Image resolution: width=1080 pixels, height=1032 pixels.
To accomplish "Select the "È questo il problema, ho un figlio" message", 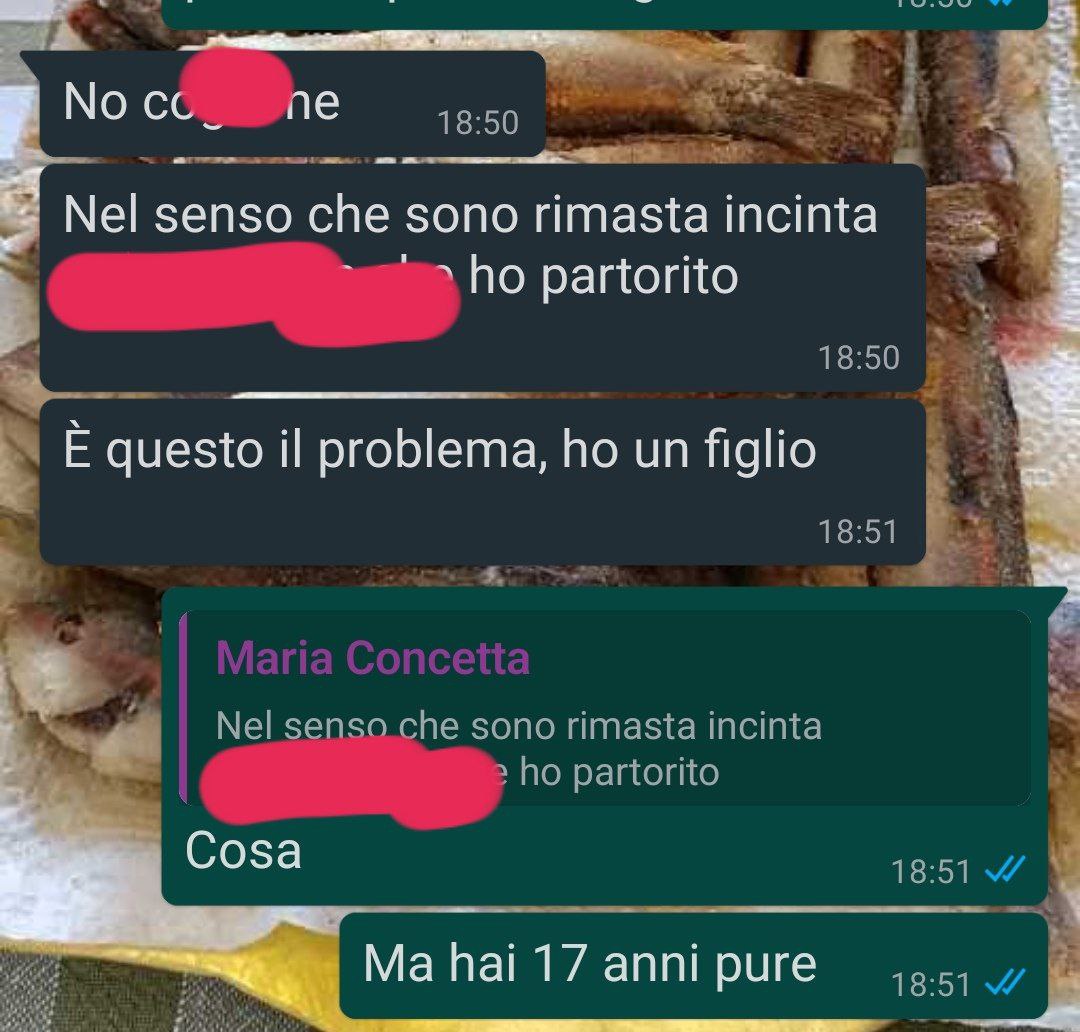I will [x=482, y=482].
